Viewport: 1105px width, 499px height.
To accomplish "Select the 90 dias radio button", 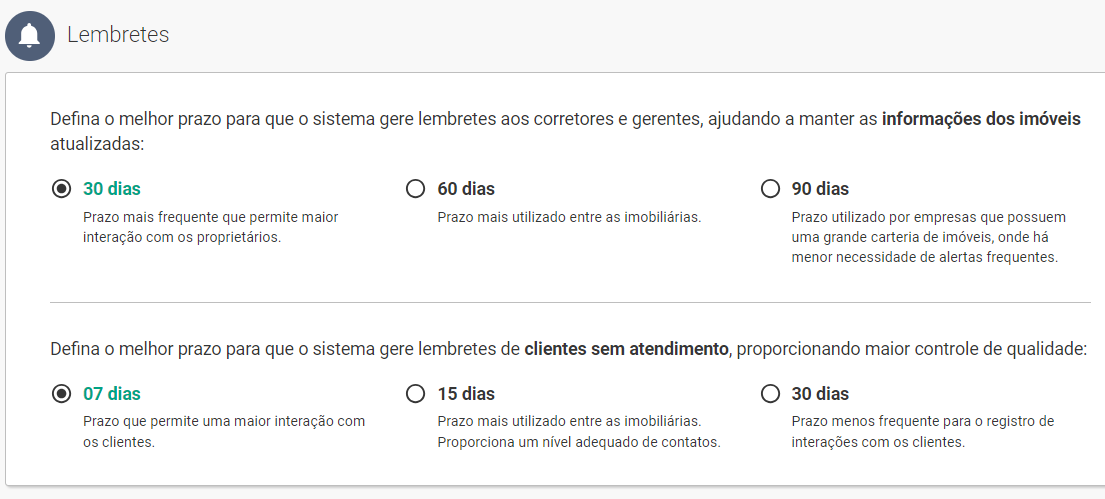I will click(x=770, y=189).
